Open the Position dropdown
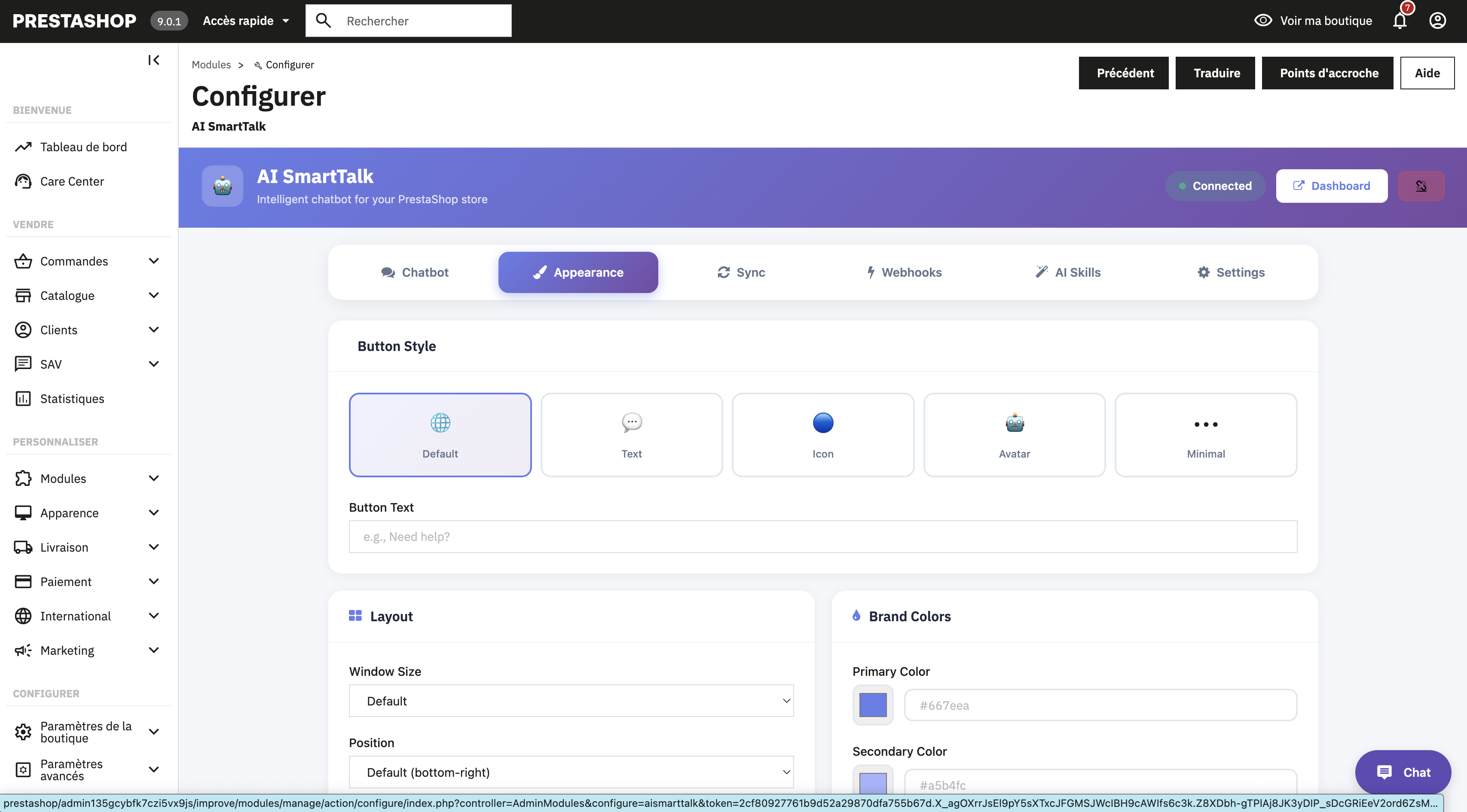The image size is (1467, 812). [x=571, y=772]
